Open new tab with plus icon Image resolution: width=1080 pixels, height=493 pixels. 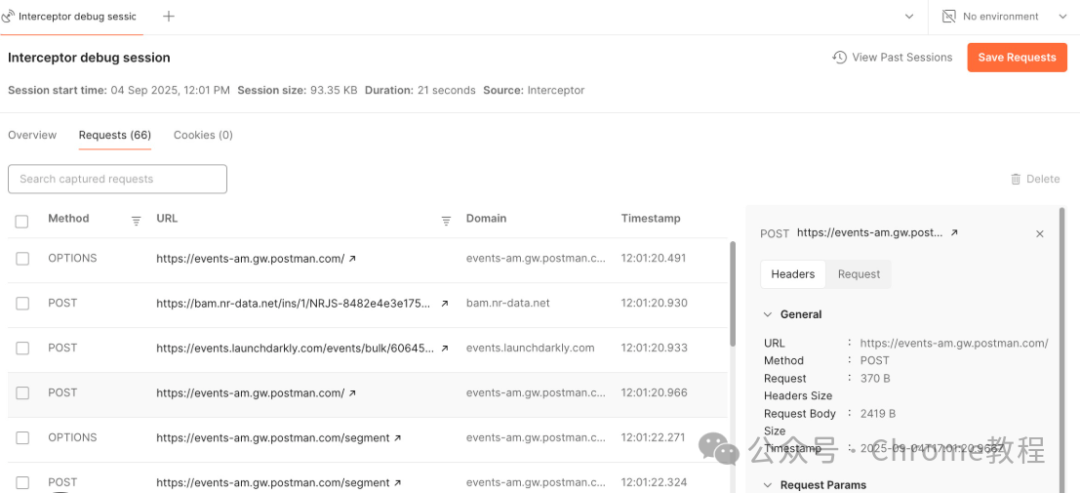click(x=169, y=16)
